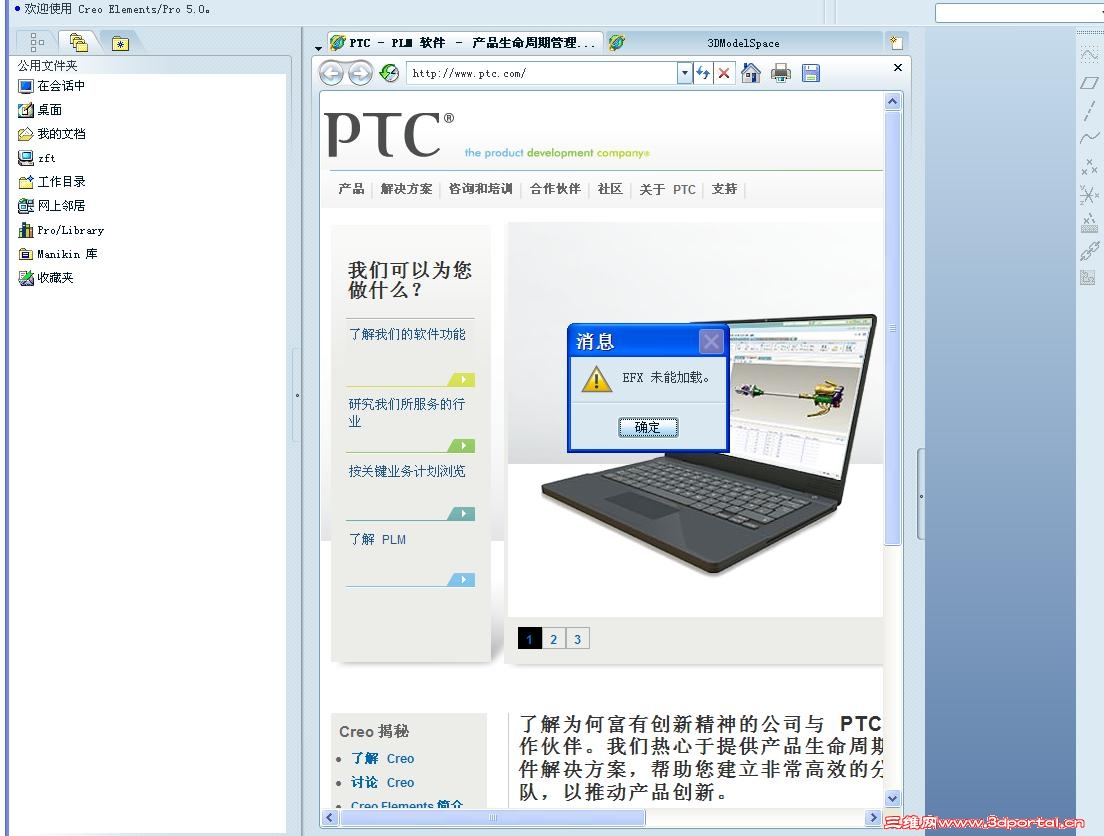
Task: Click the horizontal scrollbar left arrow
Action: 330,817
